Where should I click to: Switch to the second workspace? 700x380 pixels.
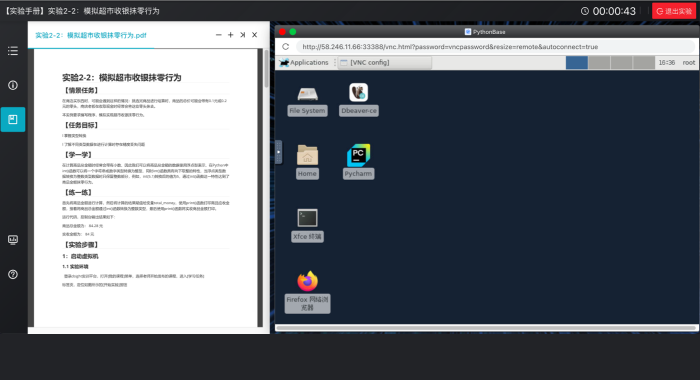pyautogui.click(x=599, y=63)
